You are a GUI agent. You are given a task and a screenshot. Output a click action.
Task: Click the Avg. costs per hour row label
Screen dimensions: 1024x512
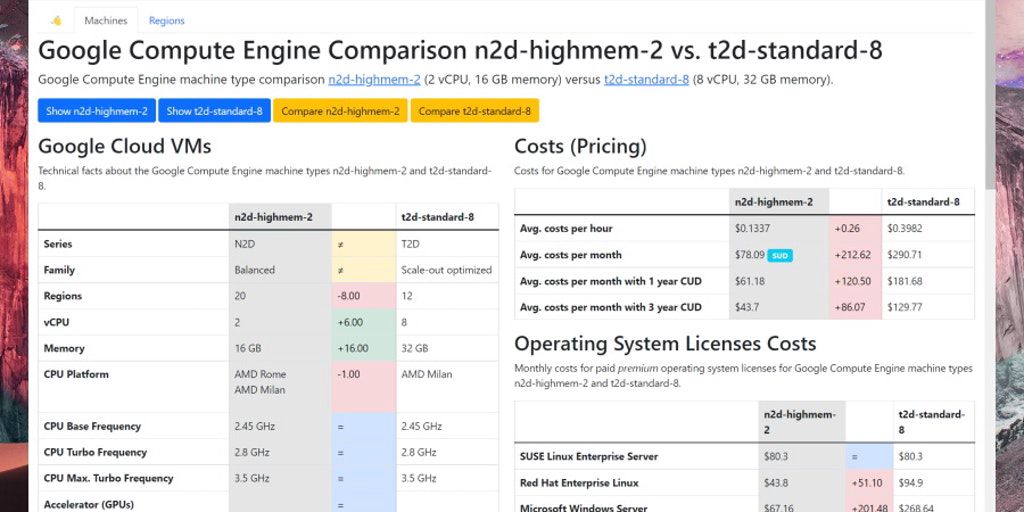pos(566,229)
